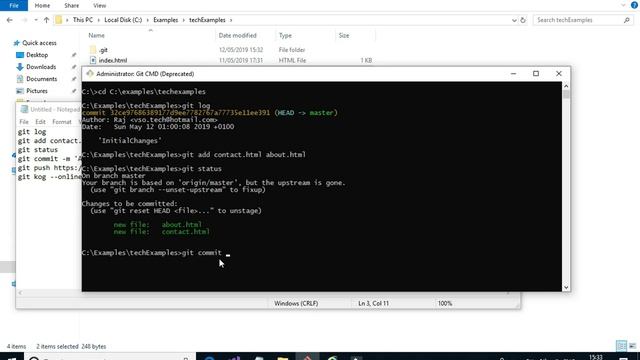
Task: Click This PC in the address path
Action: 82,20
